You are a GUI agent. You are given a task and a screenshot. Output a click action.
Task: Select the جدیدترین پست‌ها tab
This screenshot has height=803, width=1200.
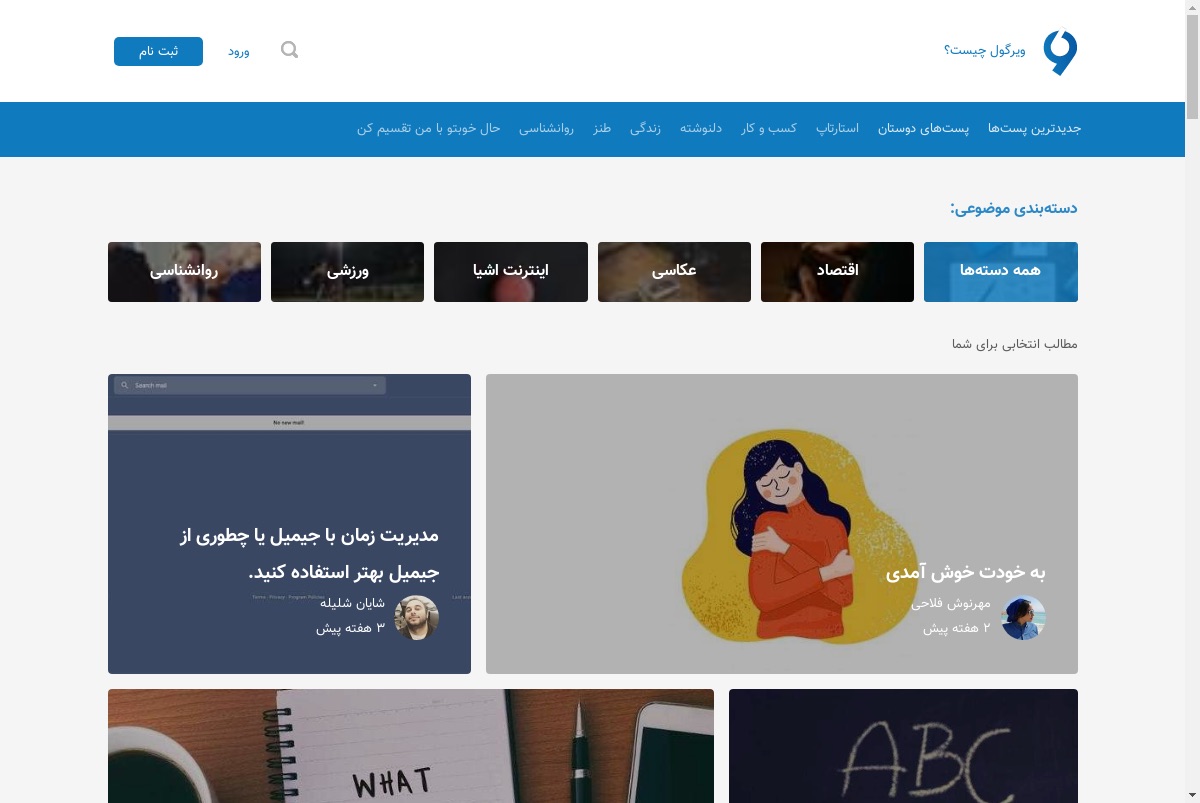click(x=1035, y=128)
